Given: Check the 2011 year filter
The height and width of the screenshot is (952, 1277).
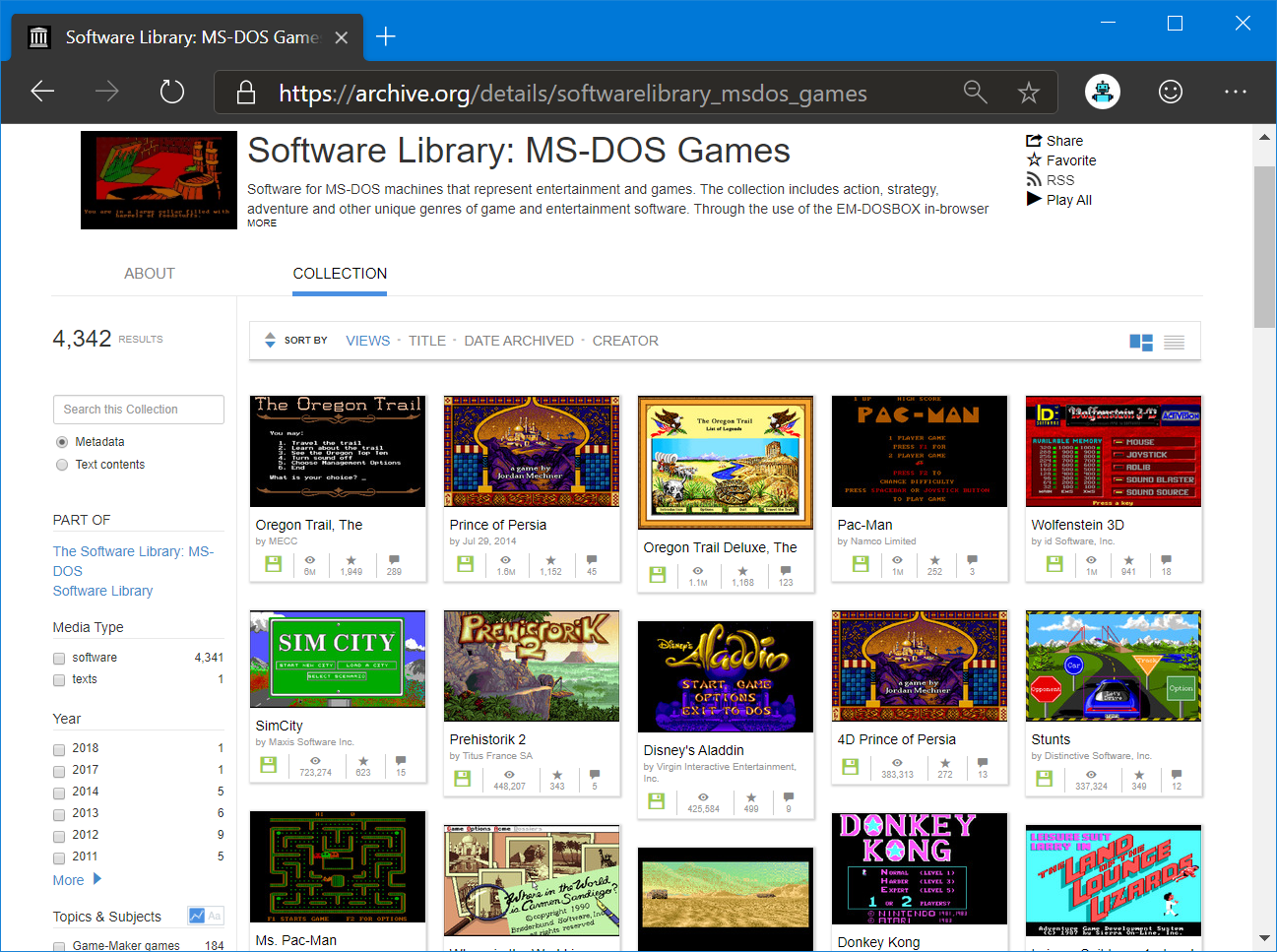Looking at the screenshot, I should click(x=59, y=857).
